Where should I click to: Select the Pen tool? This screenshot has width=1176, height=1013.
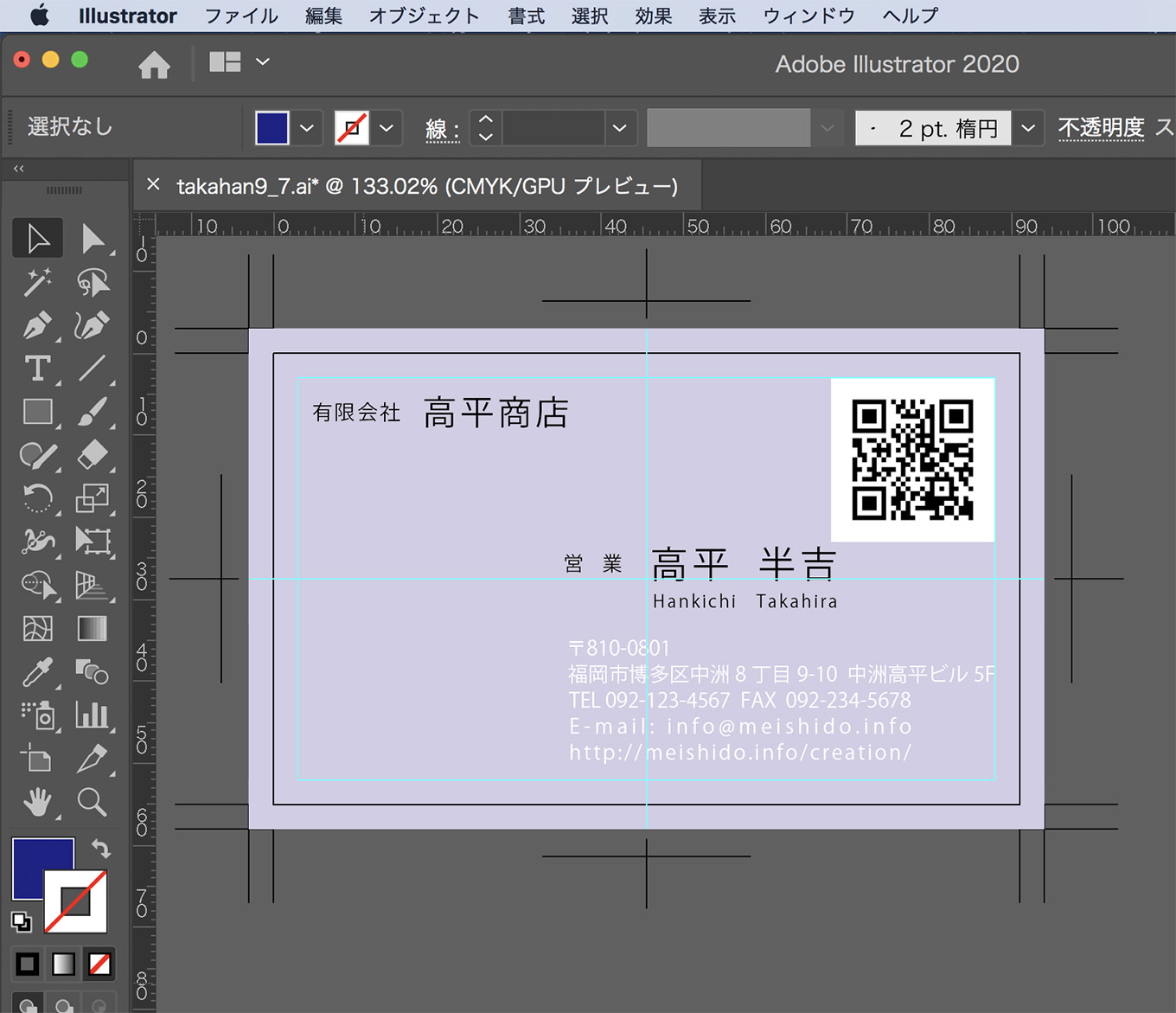coord(37,325)
